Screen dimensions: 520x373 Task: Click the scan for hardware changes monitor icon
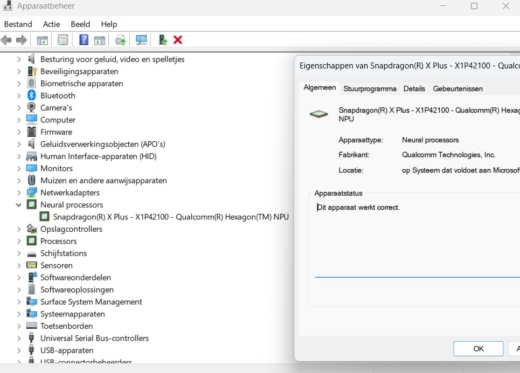pyautogui.click(x=141, y=40)
